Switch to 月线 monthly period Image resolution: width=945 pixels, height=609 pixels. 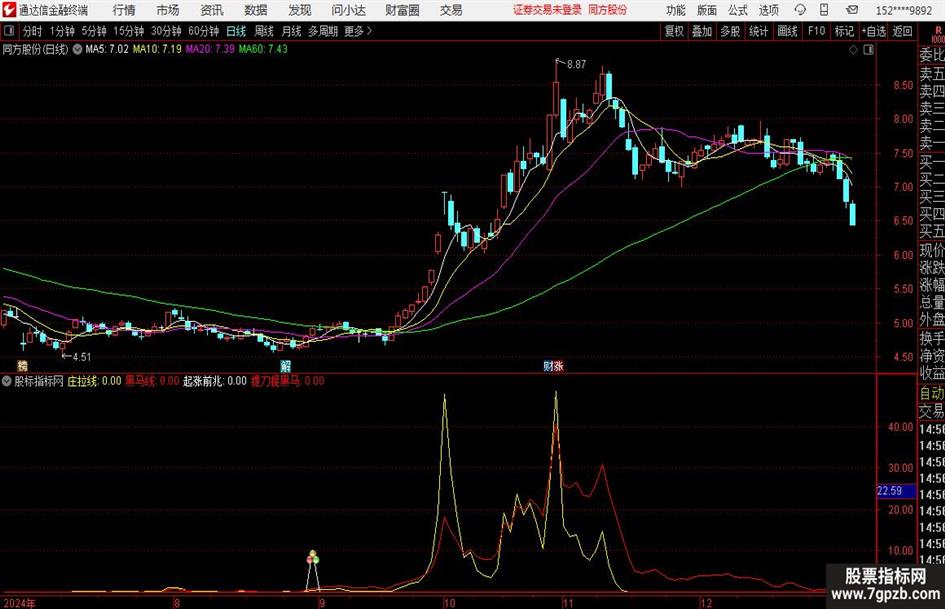pos(291,31)
